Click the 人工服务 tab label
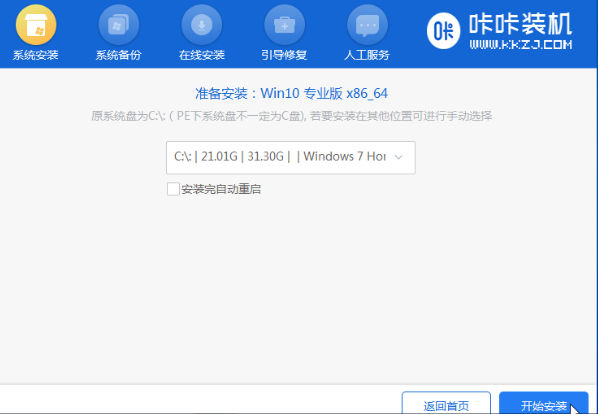The image size is (598, 414). 367,55
